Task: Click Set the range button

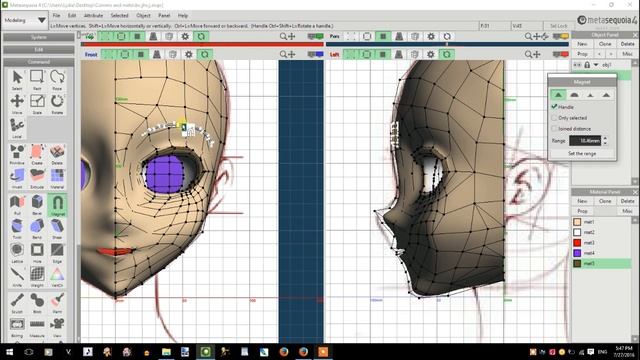Action: coord(582,153)
